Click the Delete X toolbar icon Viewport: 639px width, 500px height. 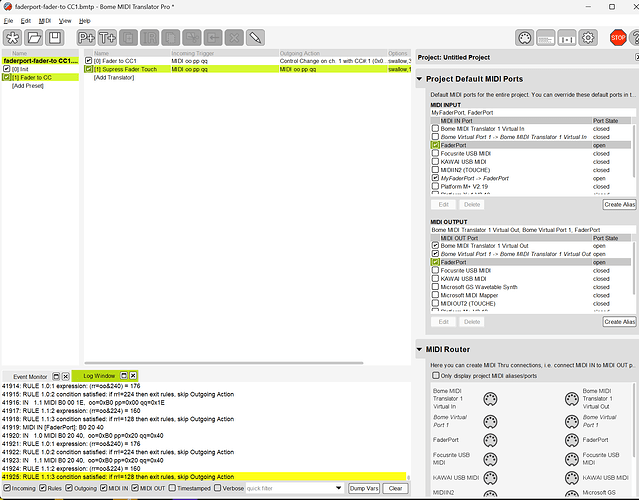pyautogui.click(x=234, y=38)
